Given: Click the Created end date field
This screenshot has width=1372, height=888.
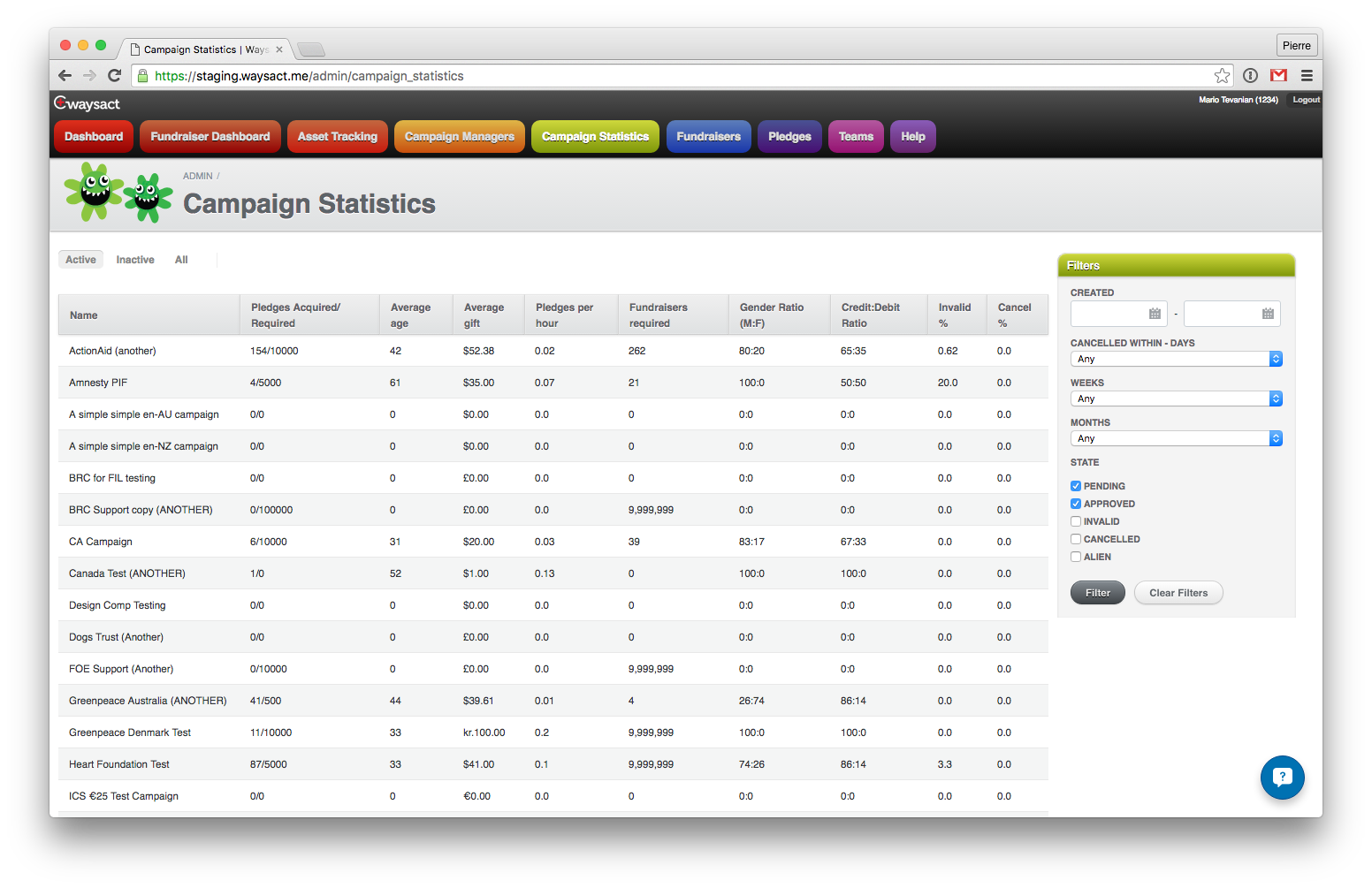Looking at the screenshot, I should (x=1231, y=314).
